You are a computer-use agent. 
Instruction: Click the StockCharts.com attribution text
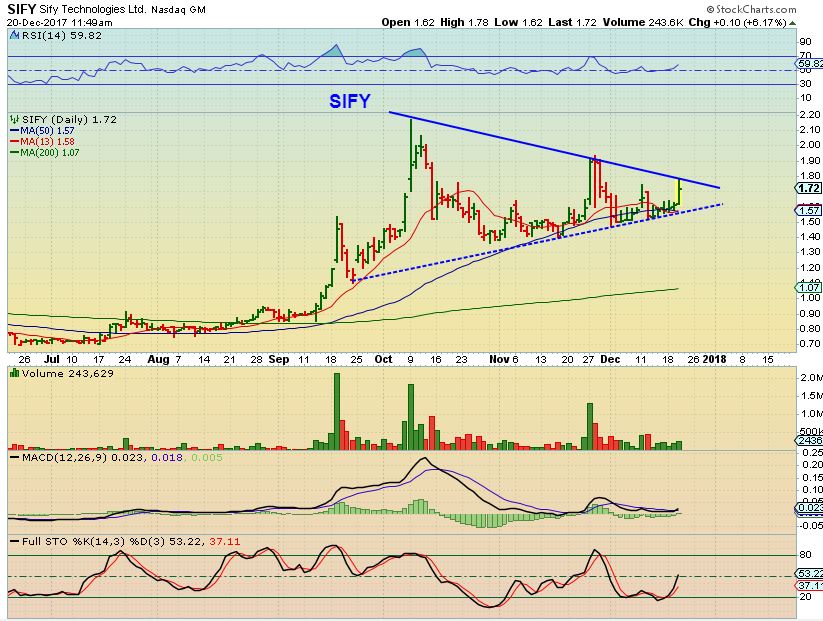[x=751, y=9]
